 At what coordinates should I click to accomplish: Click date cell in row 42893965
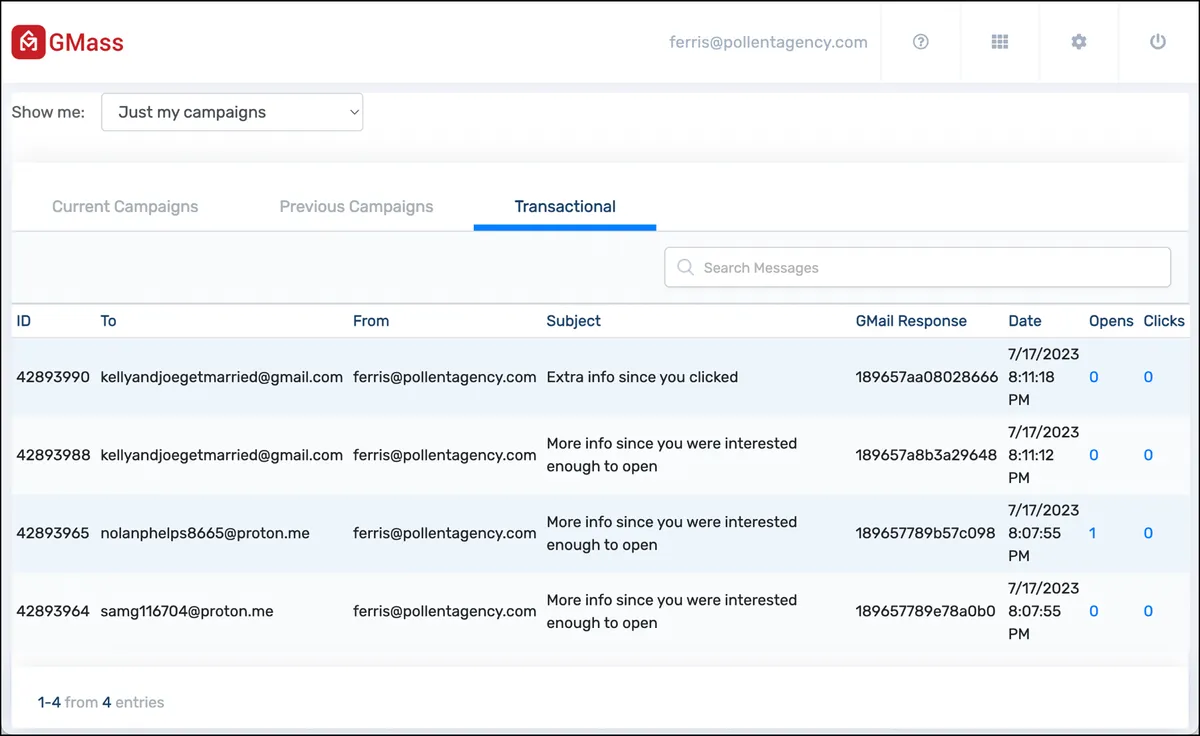(x=1044, y=533)
